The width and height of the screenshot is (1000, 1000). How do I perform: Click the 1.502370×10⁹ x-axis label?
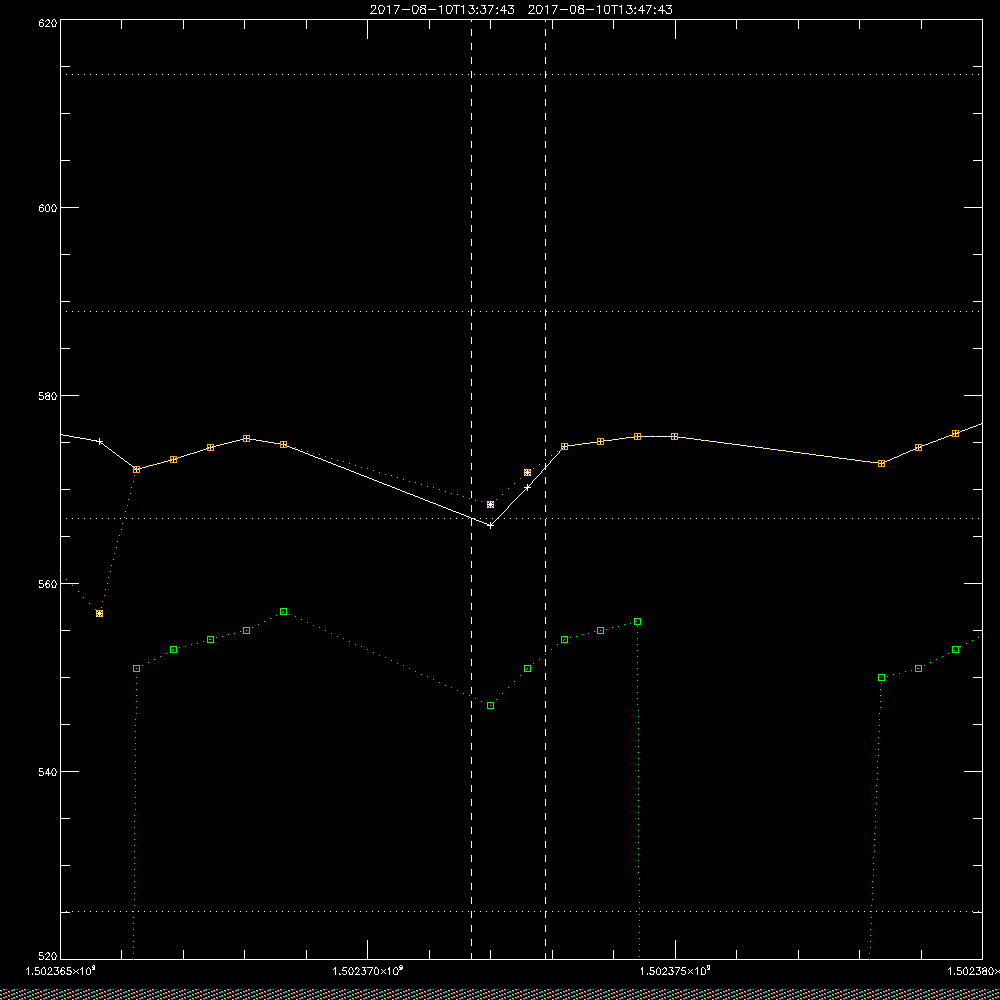pos(368,971)
